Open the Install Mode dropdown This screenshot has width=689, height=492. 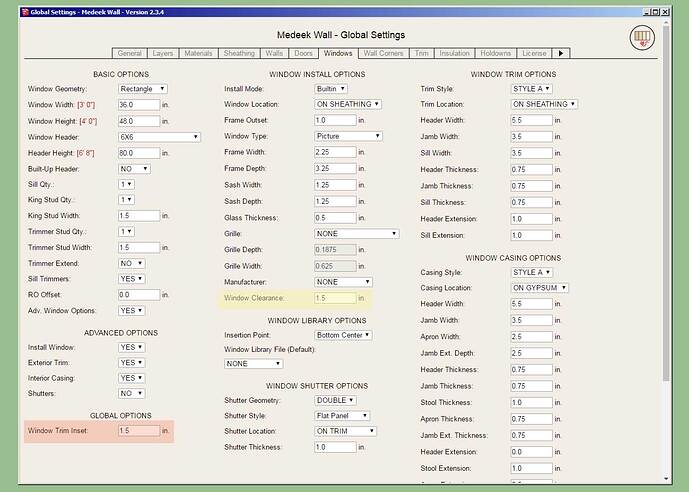331,89
